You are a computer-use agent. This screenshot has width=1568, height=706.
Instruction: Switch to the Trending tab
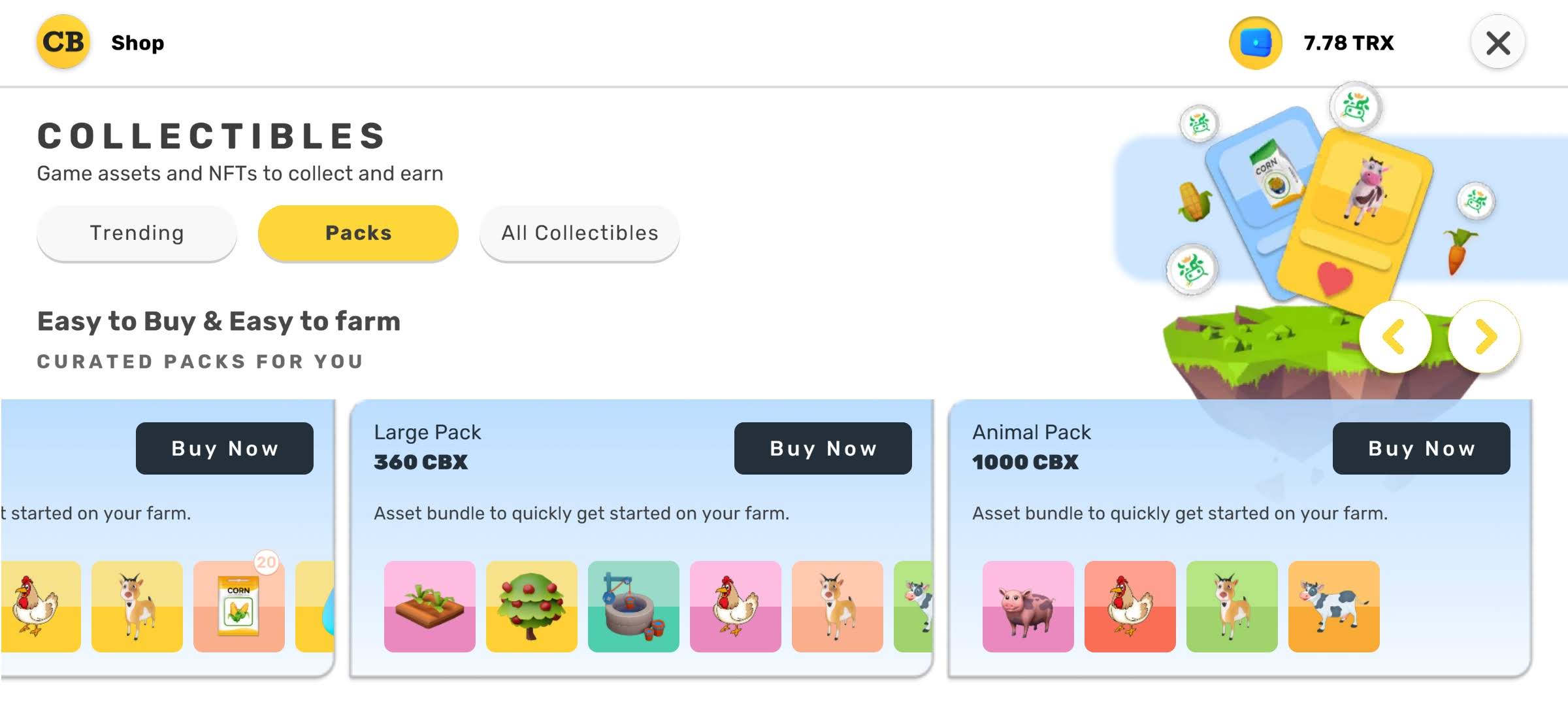point(137,233)
